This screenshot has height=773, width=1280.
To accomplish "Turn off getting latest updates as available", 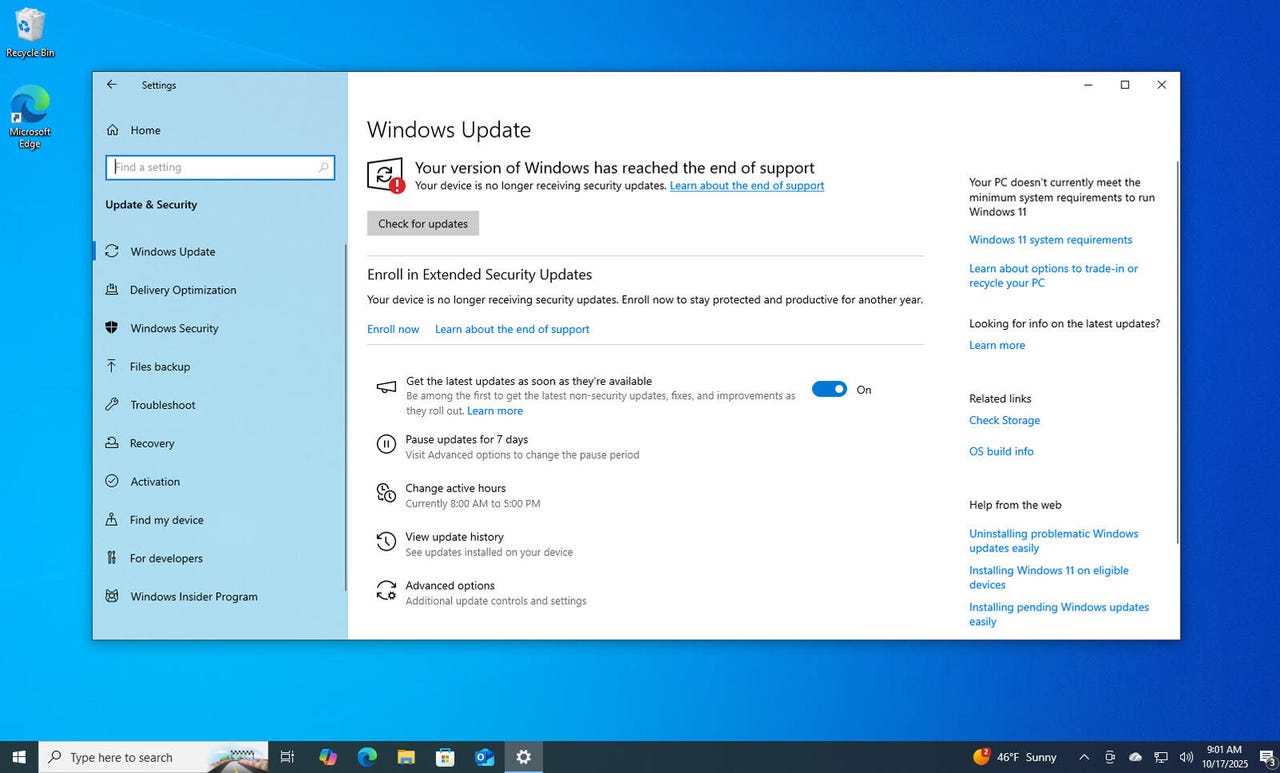I will click(829, 389).
